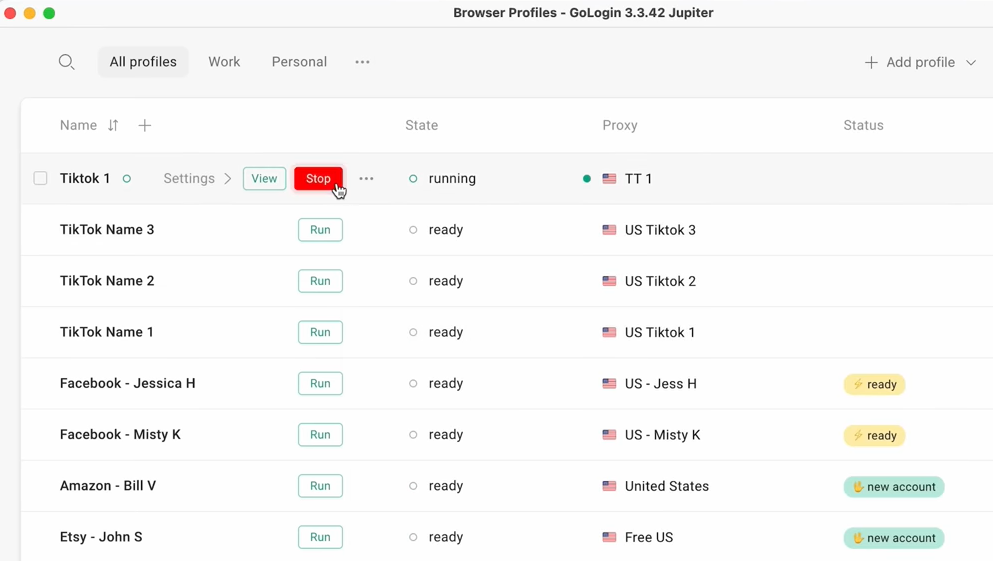Expand the Settings chevron for Tiktok 1
993x561 pixels.
228,179
